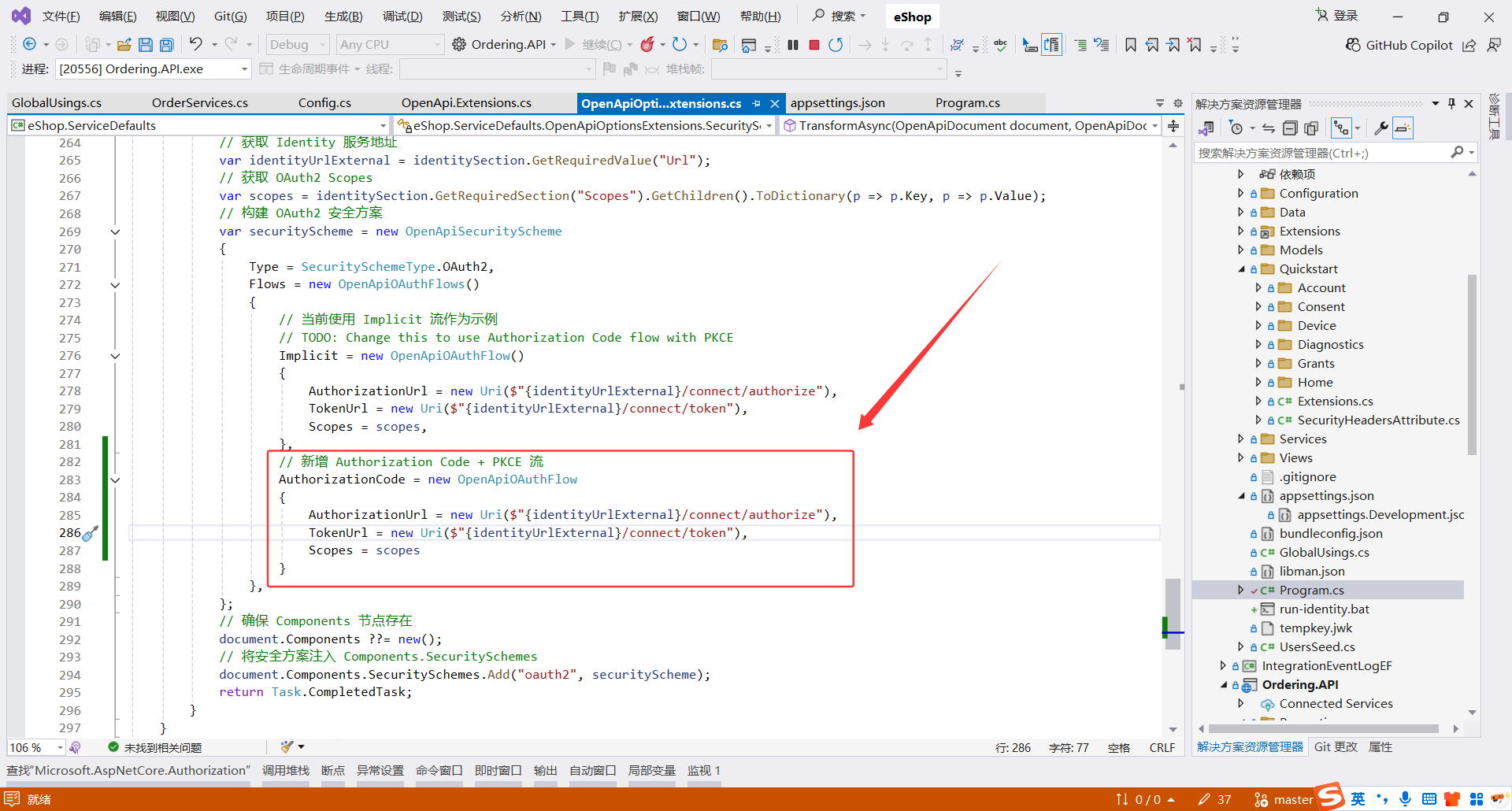Click the editor vertical scrollbar thumb
Image resolution: width=1512 pixels, height=811 pixels.
click(x=1173, y=614)
